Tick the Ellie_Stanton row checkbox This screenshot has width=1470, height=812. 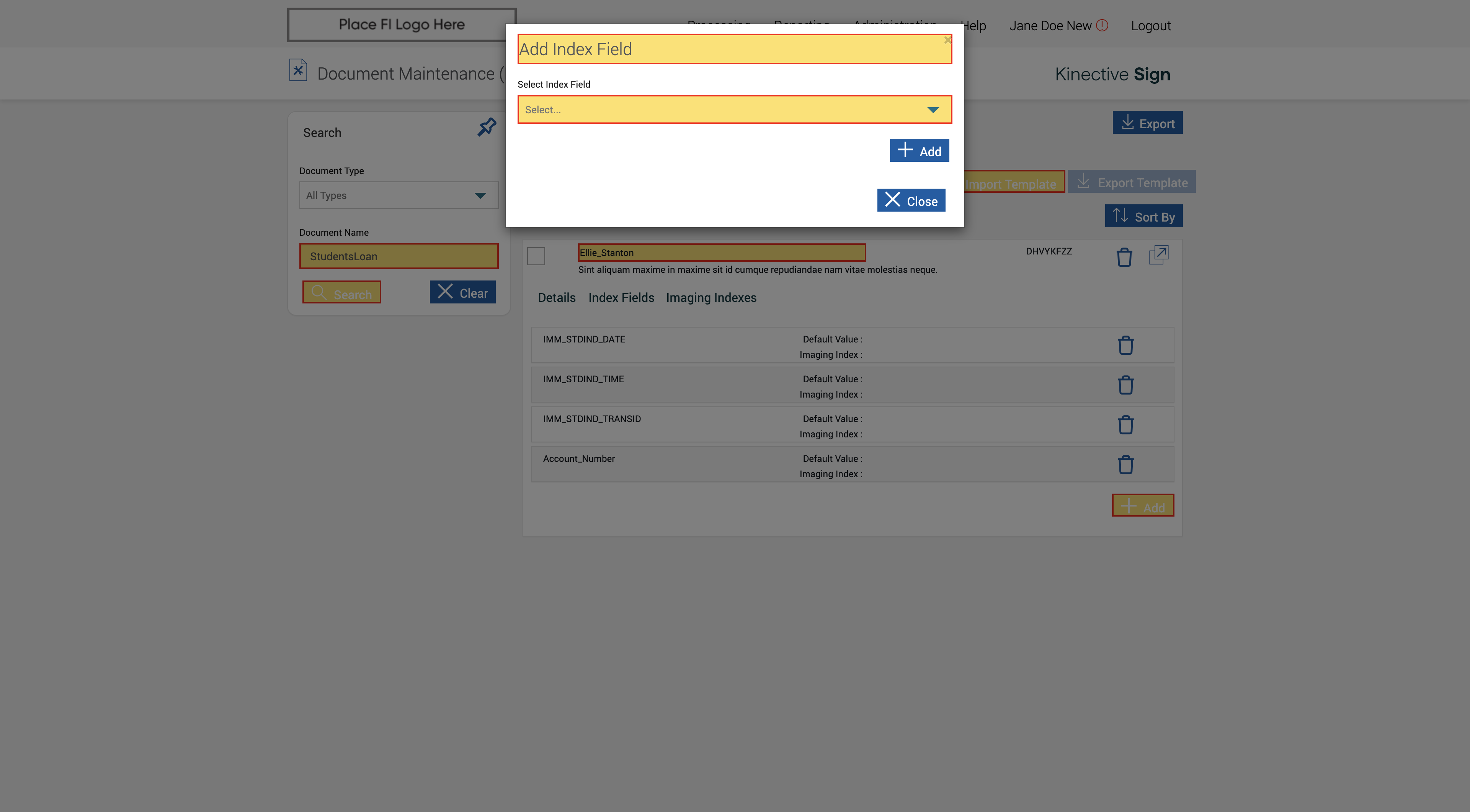[x=536, y=256]
